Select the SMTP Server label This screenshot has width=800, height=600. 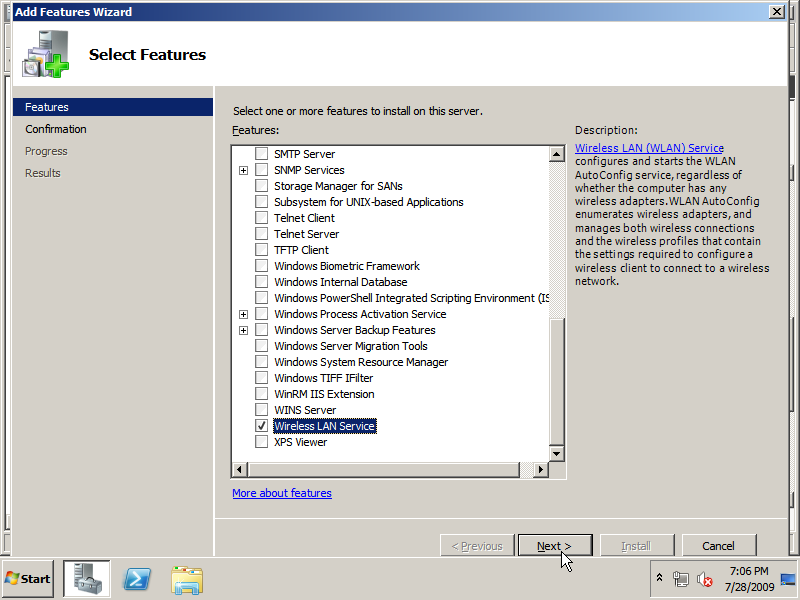click(x=305, y=154)
